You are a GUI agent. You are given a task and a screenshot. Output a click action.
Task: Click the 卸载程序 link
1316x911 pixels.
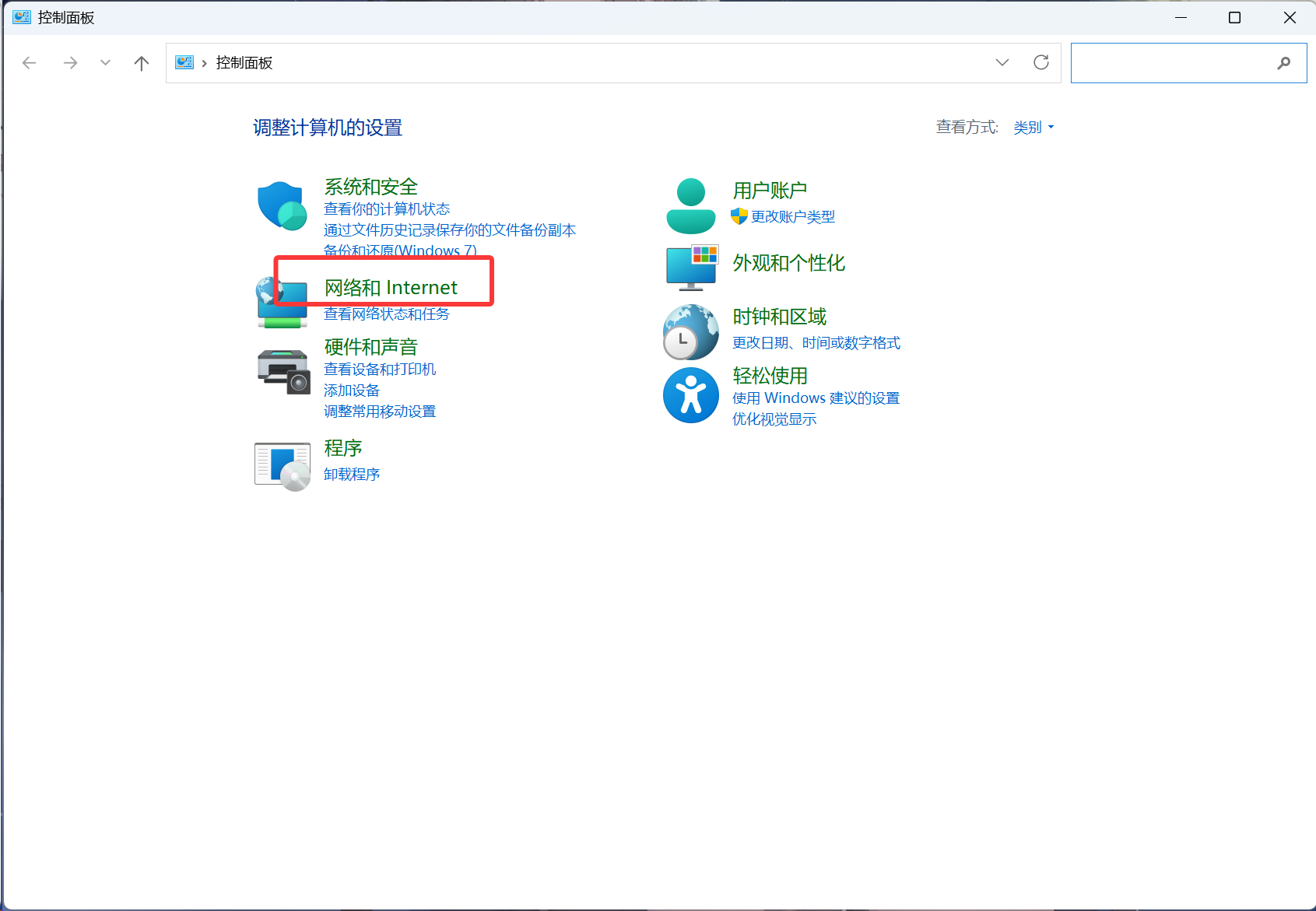(352, 475)
